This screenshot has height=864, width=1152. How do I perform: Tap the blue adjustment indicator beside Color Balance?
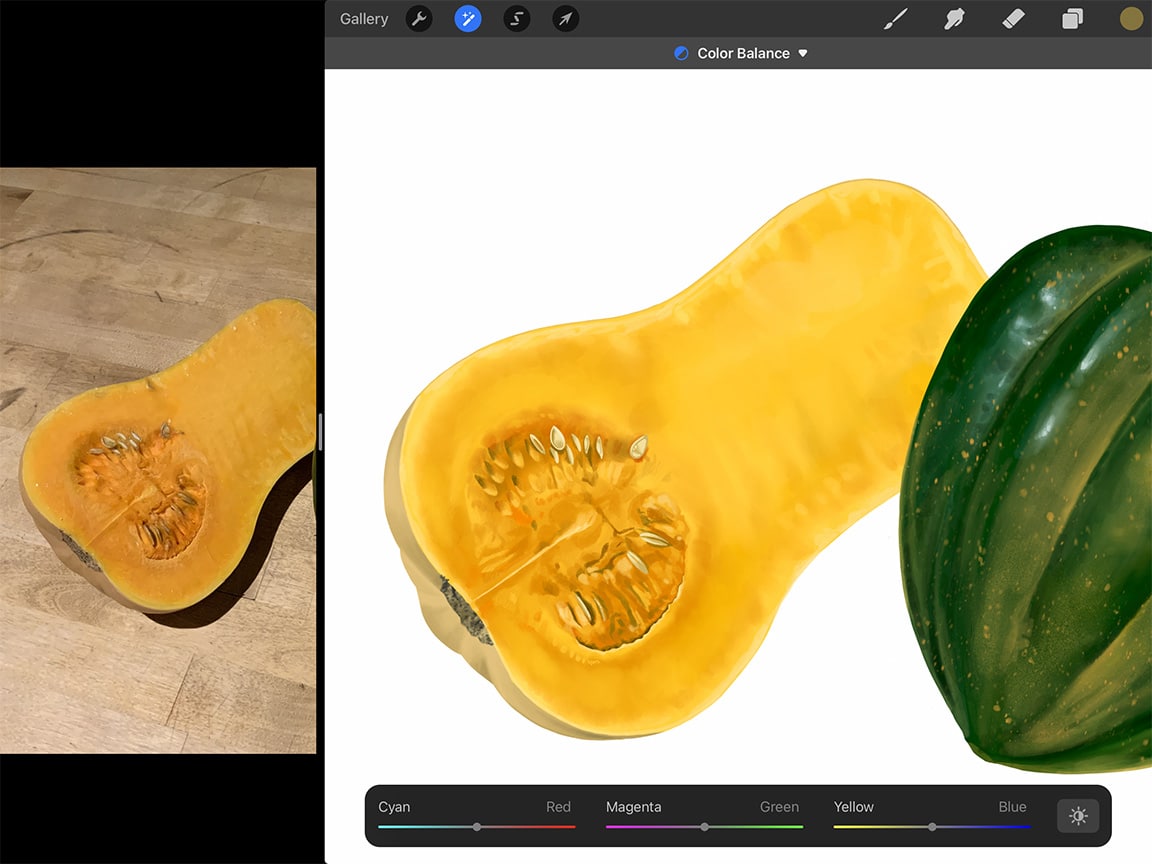[683, 53]
